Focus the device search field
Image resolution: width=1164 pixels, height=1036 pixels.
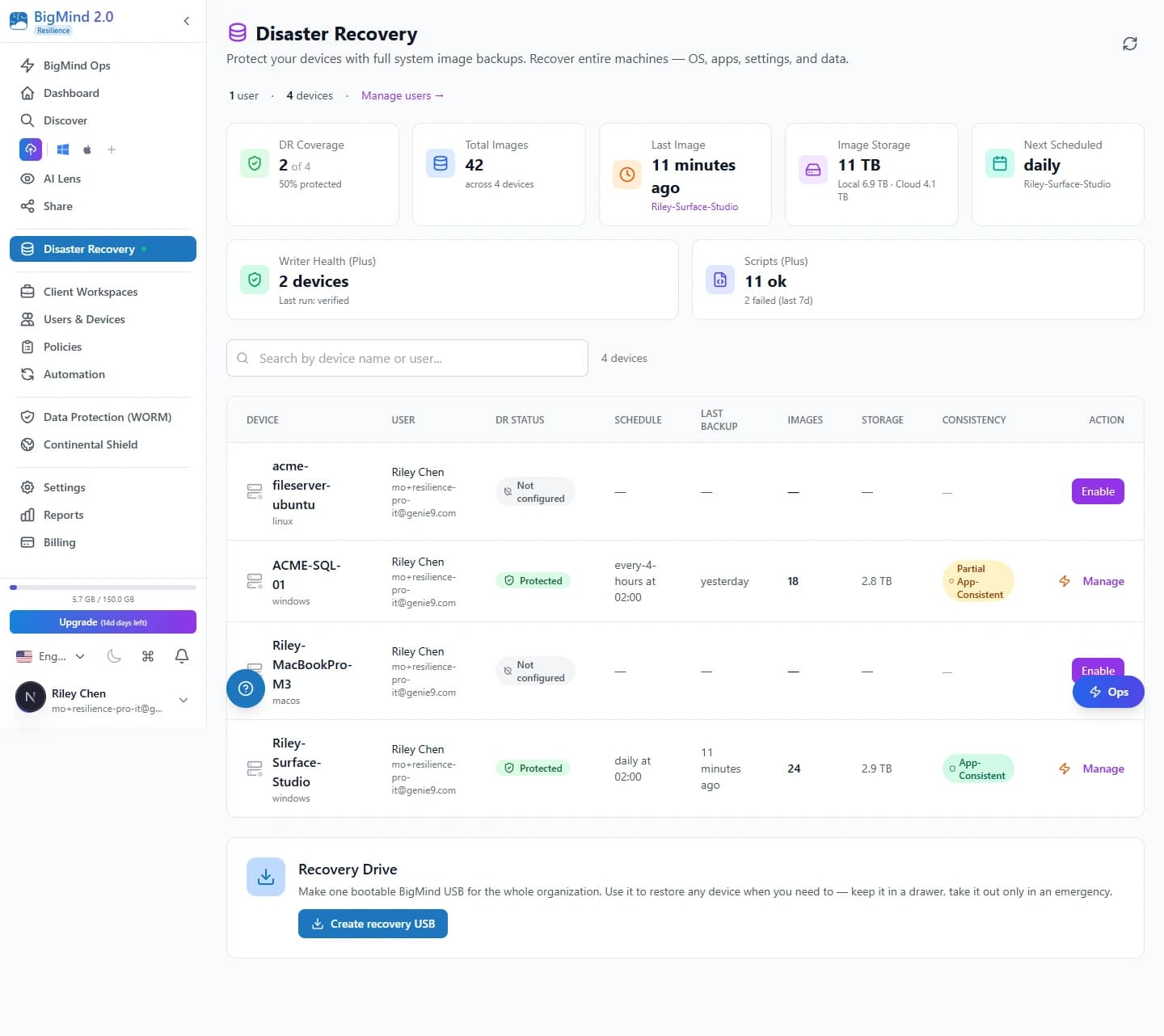(407, 358)
